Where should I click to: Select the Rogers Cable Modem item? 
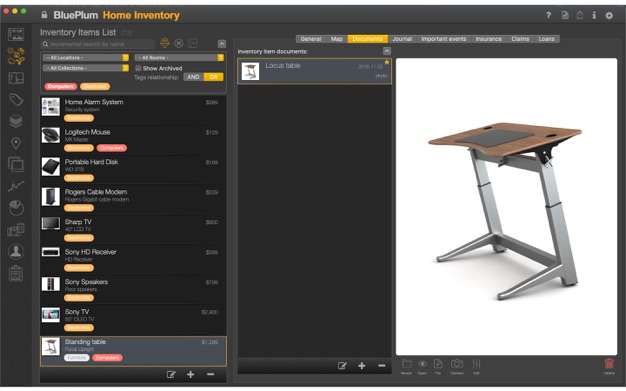pos(133,199)
